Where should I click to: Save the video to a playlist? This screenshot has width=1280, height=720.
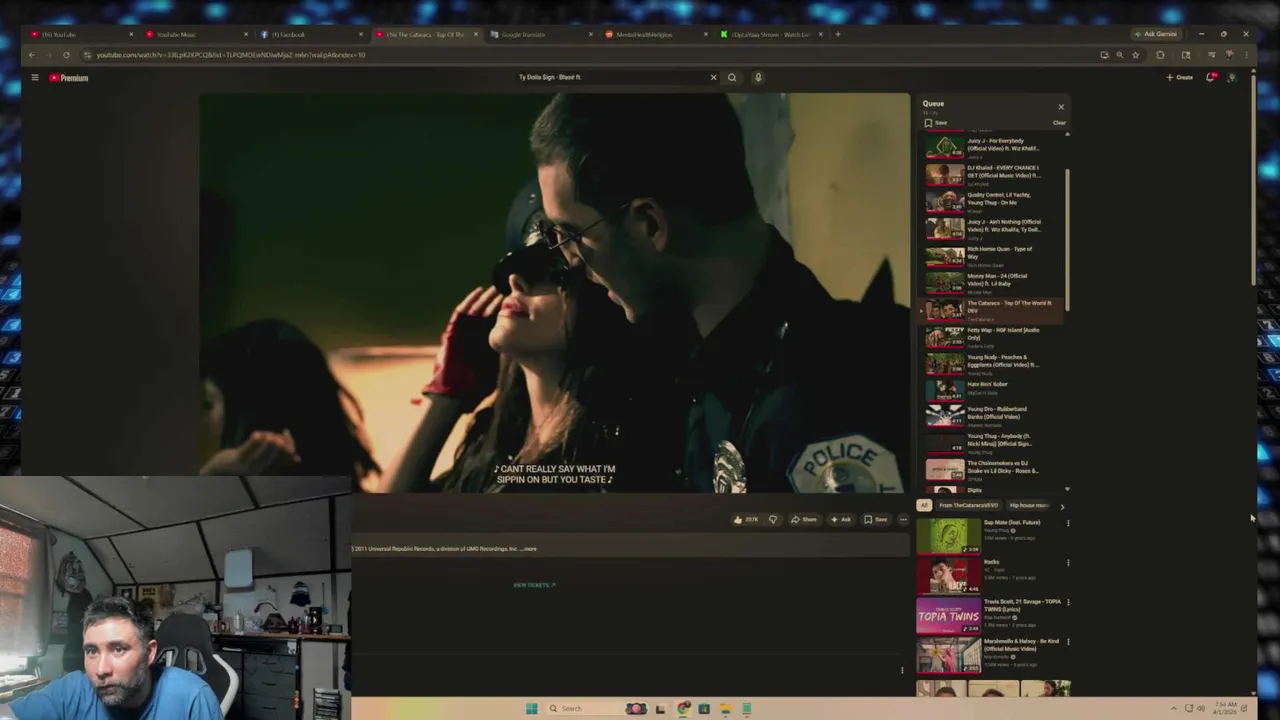pos(875,520)
